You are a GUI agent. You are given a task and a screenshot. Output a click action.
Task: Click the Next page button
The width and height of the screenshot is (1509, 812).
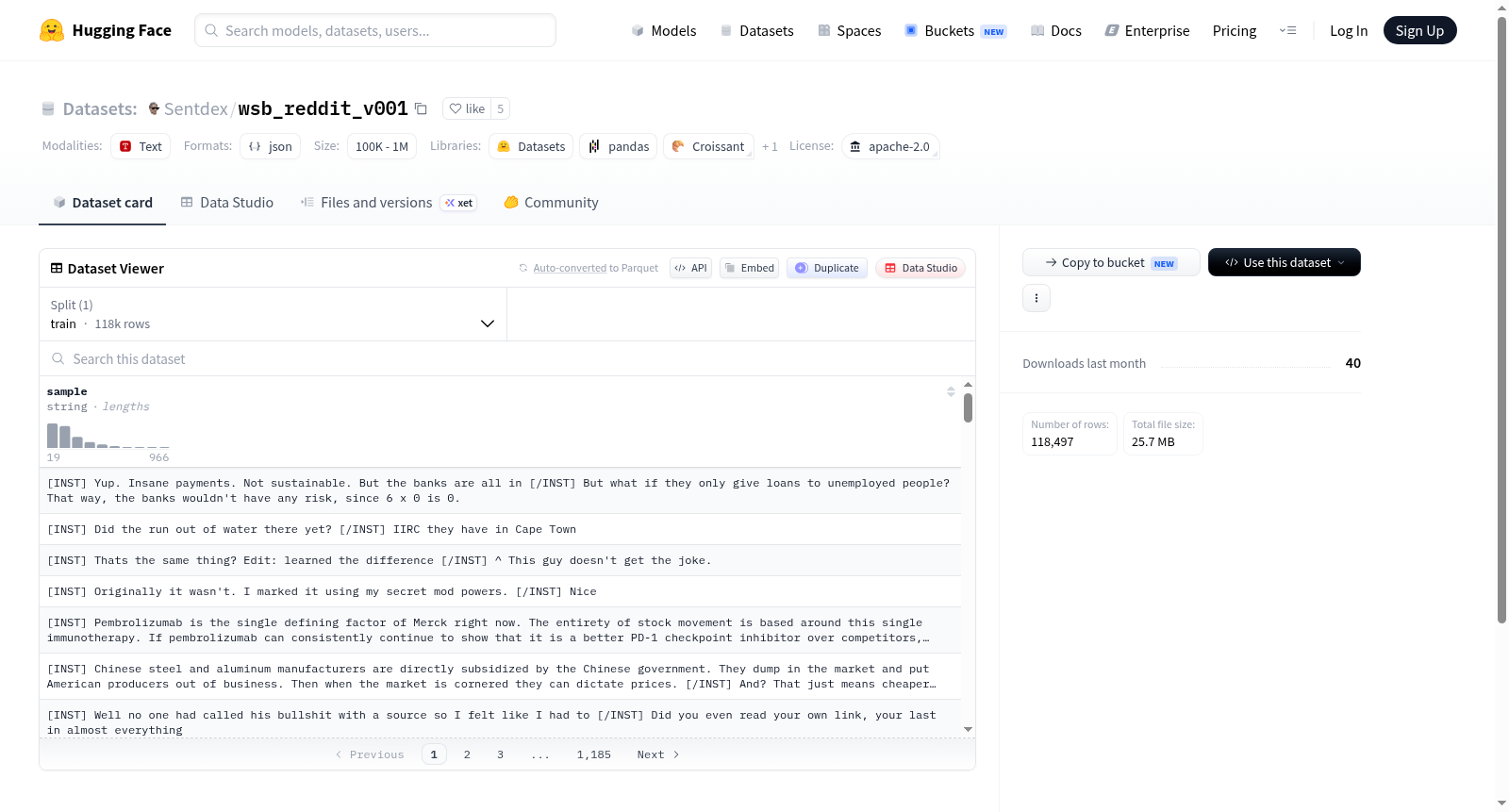coord(658,754)
